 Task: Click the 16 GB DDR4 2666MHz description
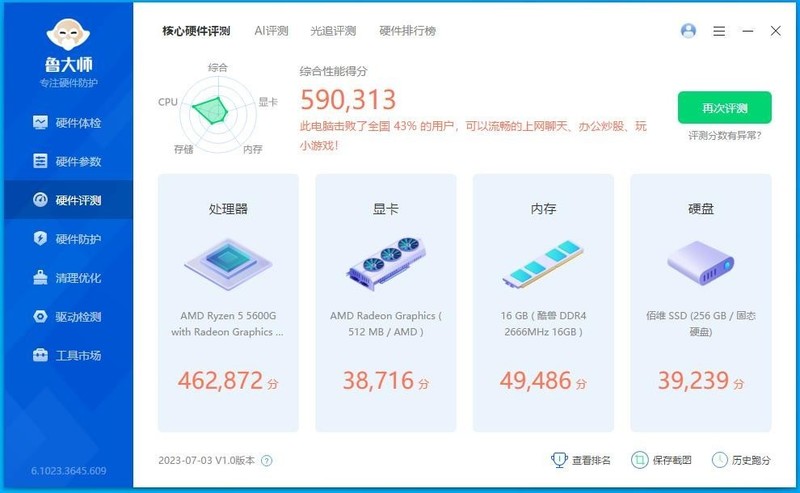tap(543, 324)
